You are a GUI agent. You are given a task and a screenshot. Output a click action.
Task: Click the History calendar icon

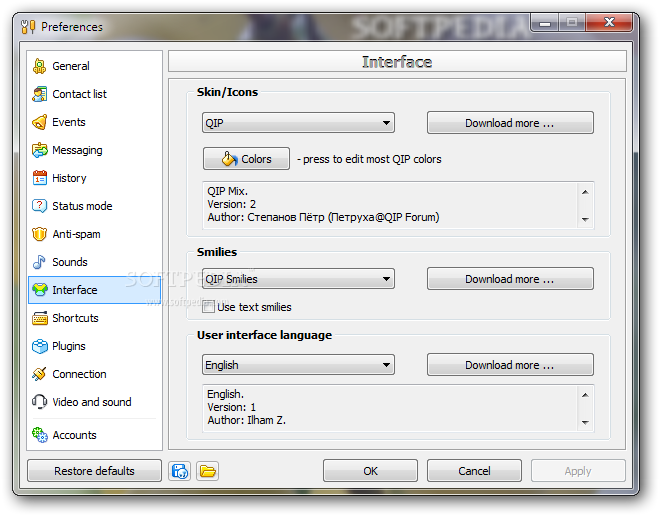[40, 178]
